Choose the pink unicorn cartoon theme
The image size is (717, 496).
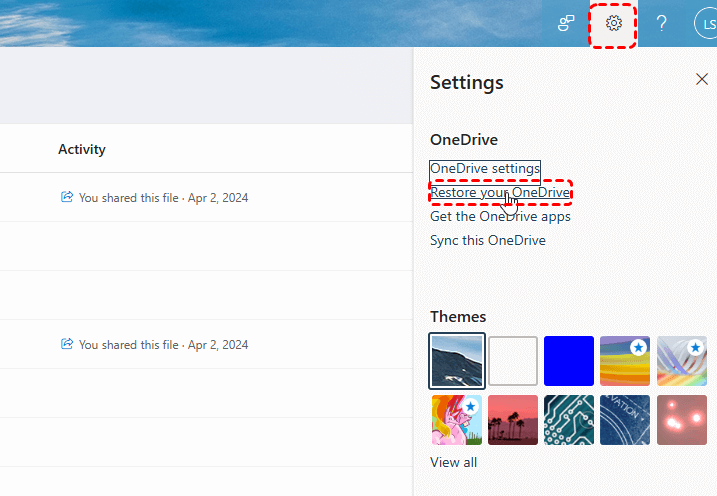pyautogui.click(x=457, y=420)
